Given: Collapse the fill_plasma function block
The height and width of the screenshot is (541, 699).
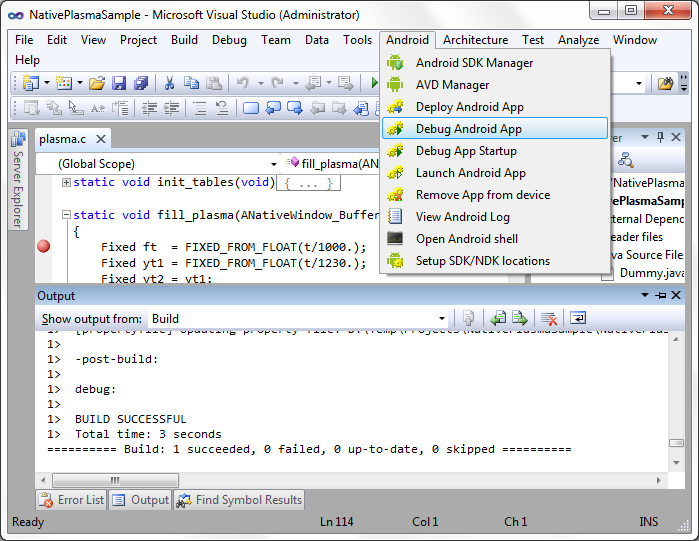Looking at the screenshot, I should [66, 215].
